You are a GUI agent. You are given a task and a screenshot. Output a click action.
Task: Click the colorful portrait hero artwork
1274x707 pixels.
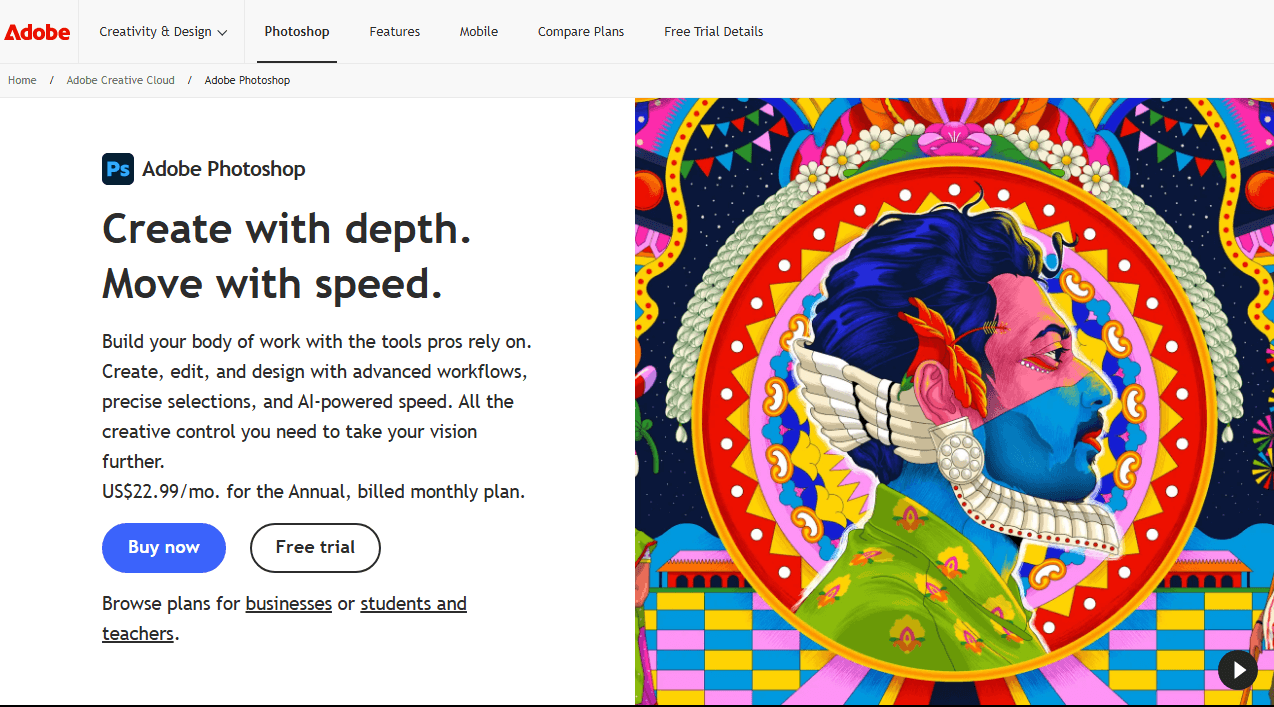(954, 401)
